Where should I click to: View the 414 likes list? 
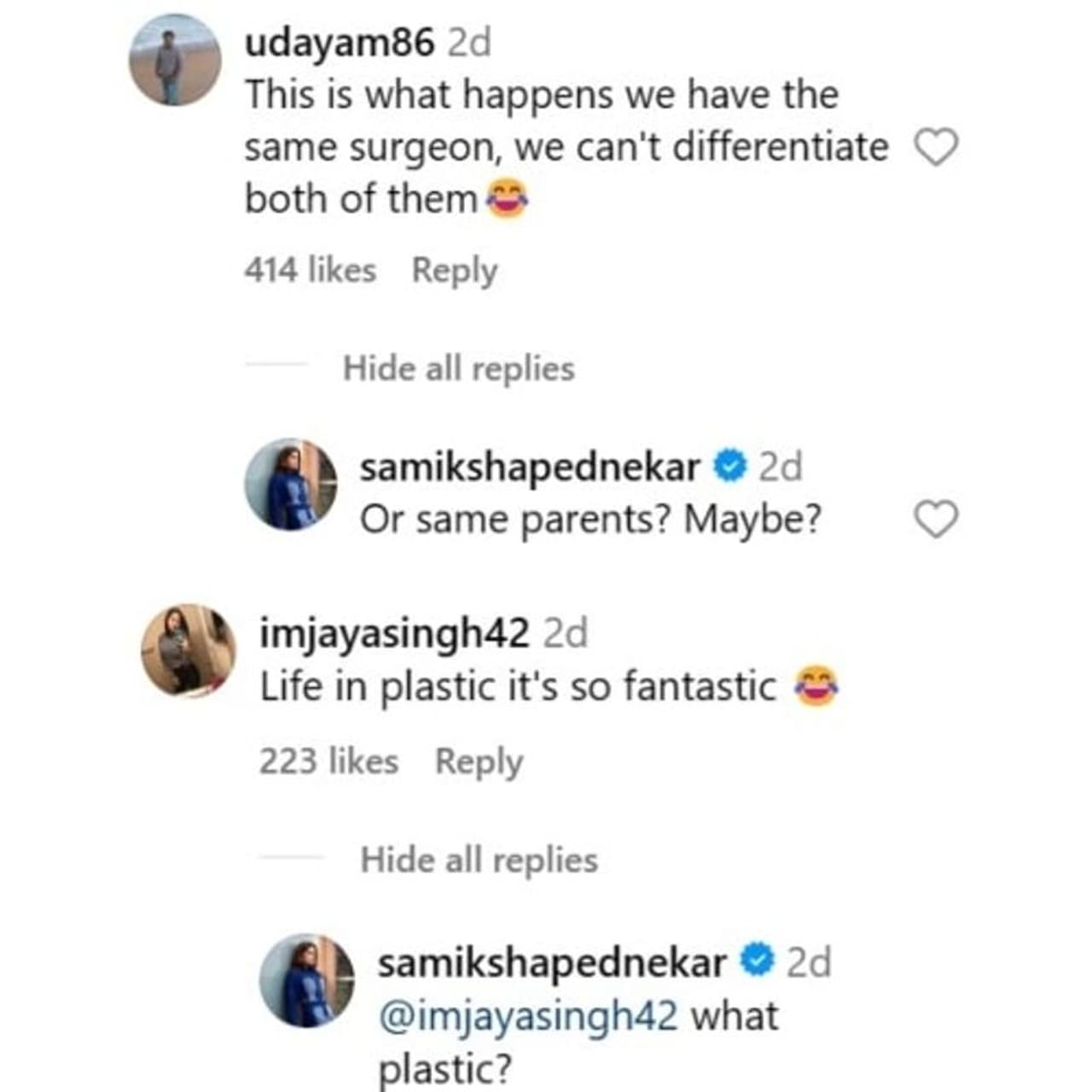[x=310, y=270]
